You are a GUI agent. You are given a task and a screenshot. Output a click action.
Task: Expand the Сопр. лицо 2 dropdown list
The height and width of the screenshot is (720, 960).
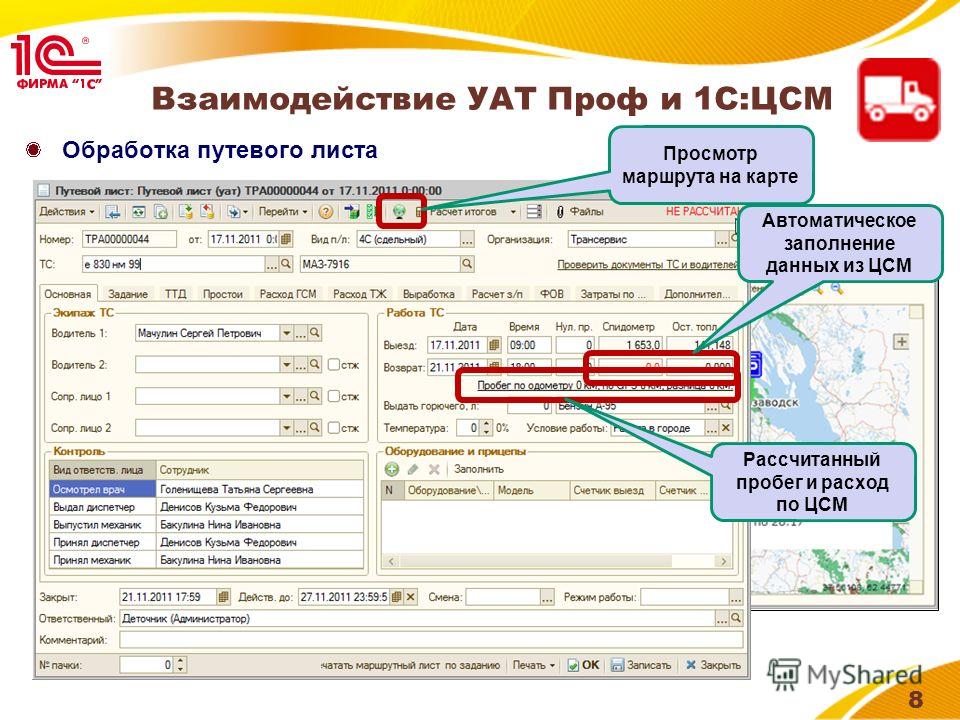click(x=287, y=427)
